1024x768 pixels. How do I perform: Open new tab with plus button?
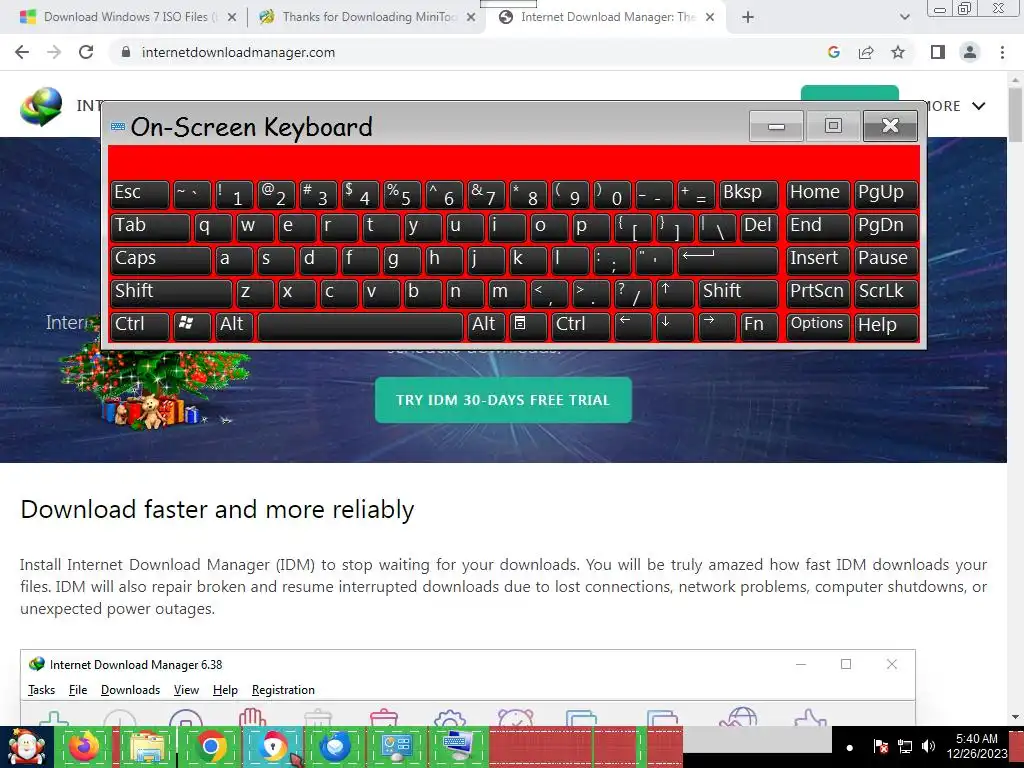tap(748, 17)
